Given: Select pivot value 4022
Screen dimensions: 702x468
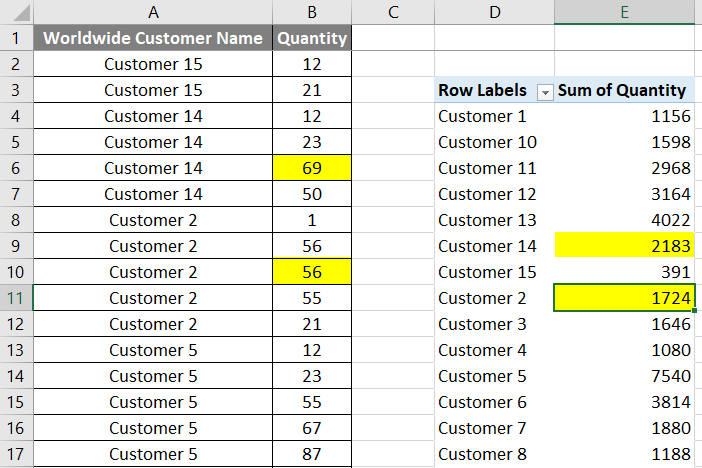Looking at the screenshot, I should point(625,220).
